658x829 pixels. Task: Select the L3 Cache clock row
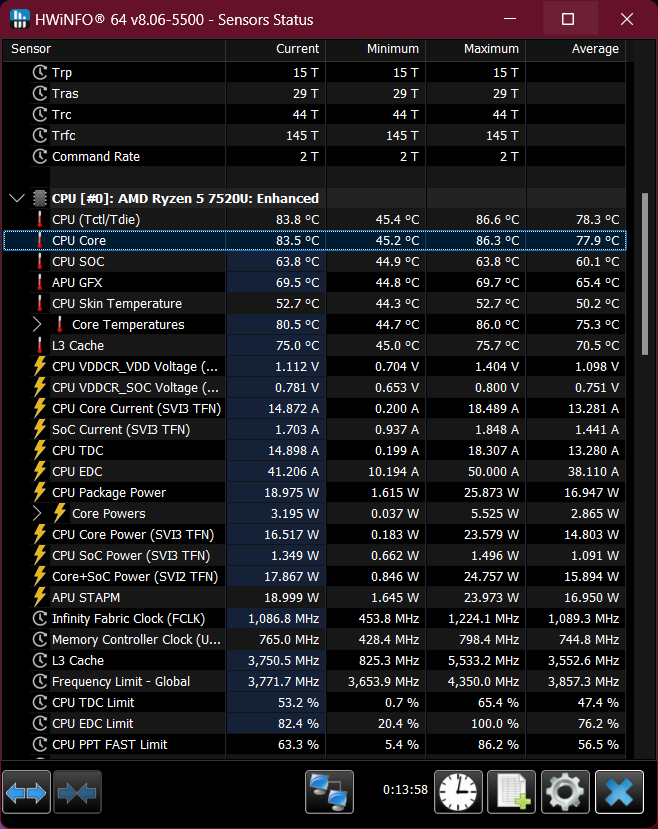(315, 660)
